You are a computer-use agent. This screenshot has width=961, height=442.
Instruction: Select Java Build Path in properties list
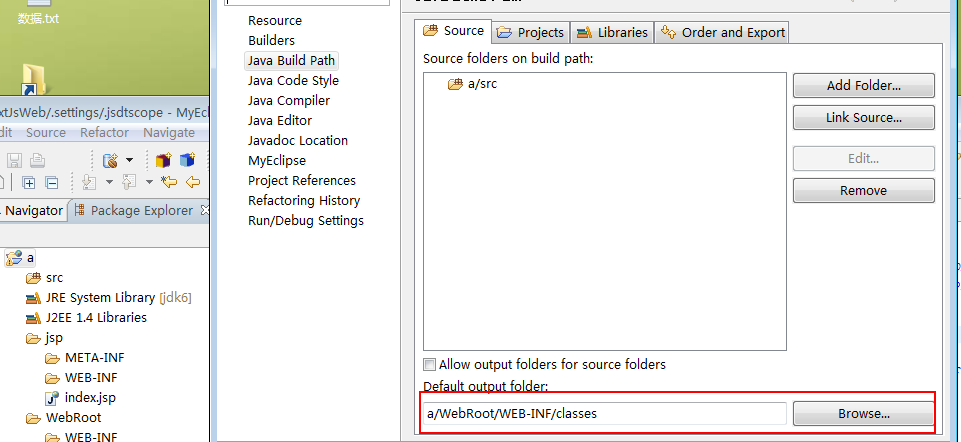point(291,60)
